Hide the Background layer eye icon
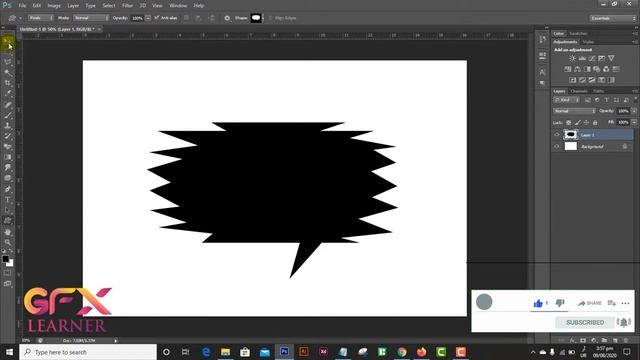640x360 pixels. pos(557,146)
